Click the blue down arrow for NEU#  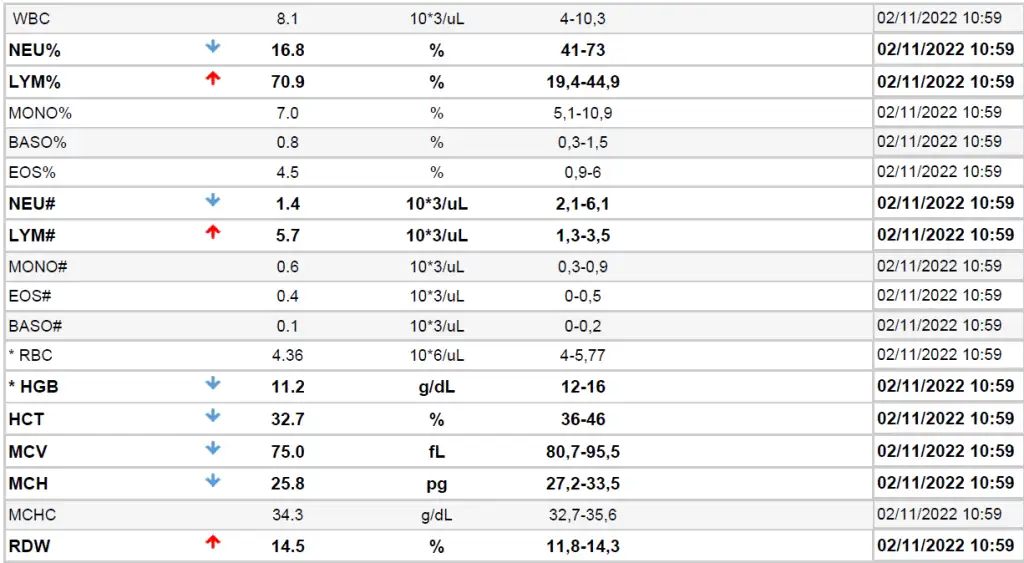tap(212, 201)
